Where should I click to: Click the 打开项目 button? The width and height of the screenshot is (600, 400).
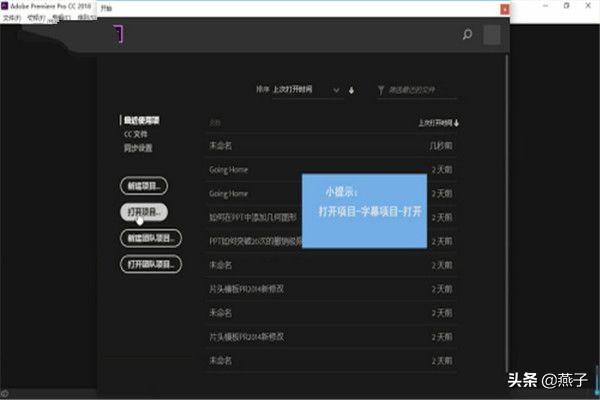(144, 212)
